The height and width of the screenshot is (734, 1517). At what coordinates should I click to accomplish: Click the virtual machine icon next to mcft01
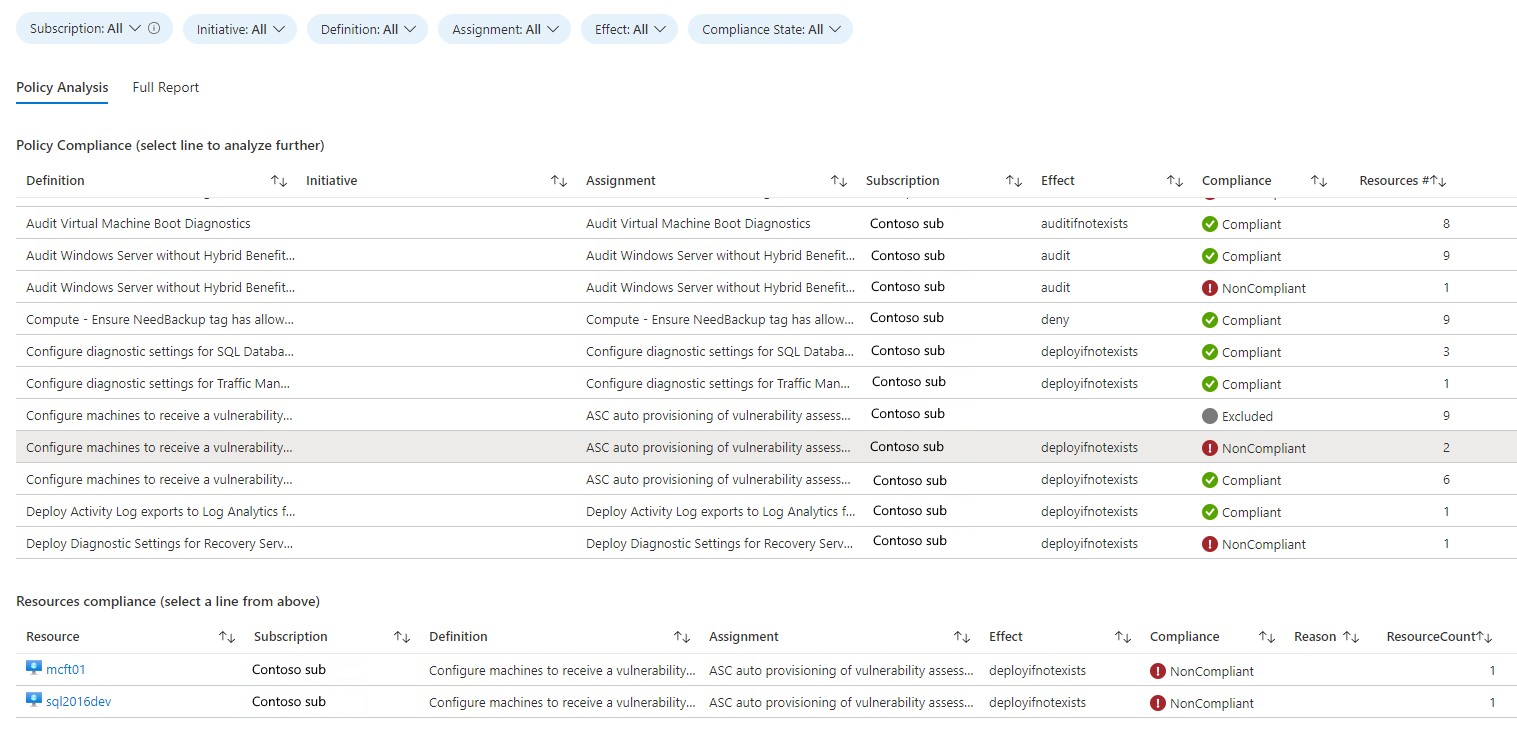point(33,668)
